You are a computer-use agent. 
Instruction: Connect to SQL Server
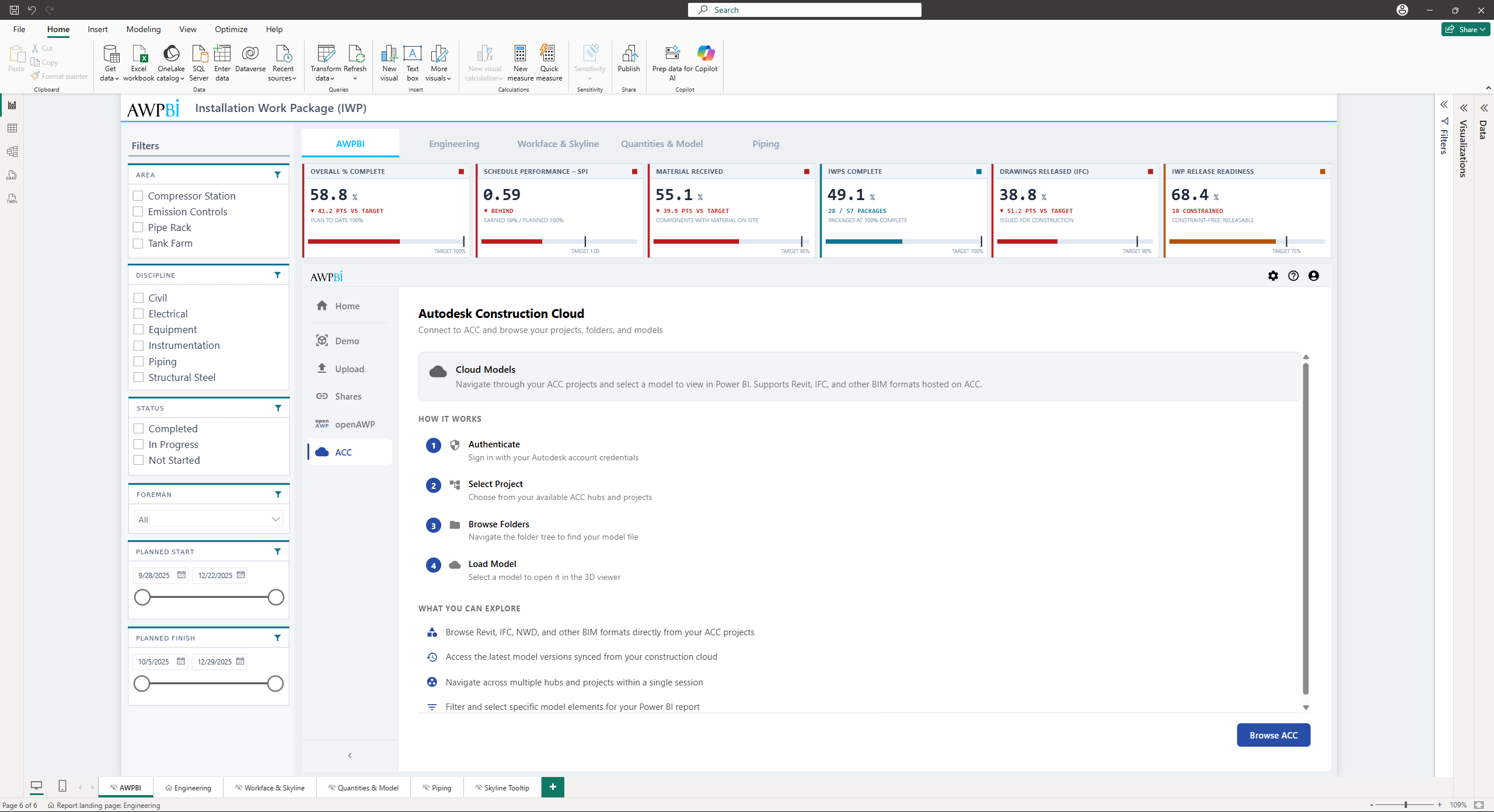coord(199,63)
